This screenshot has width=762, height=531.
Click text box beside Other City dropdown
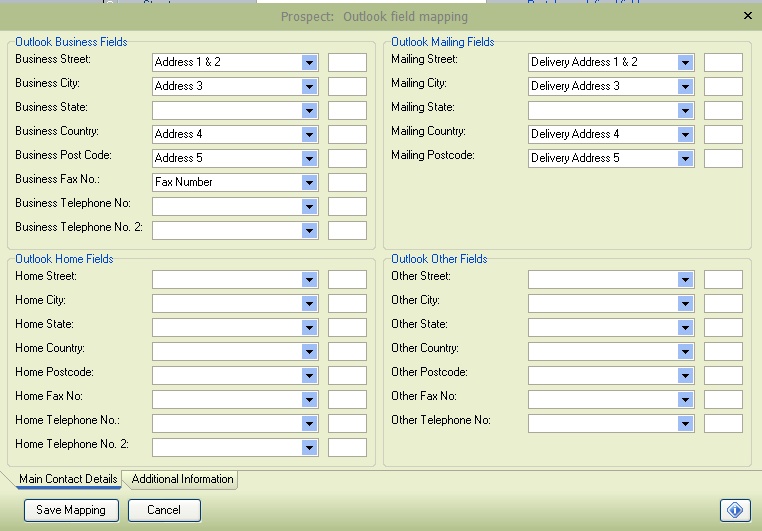coord(723,303)
